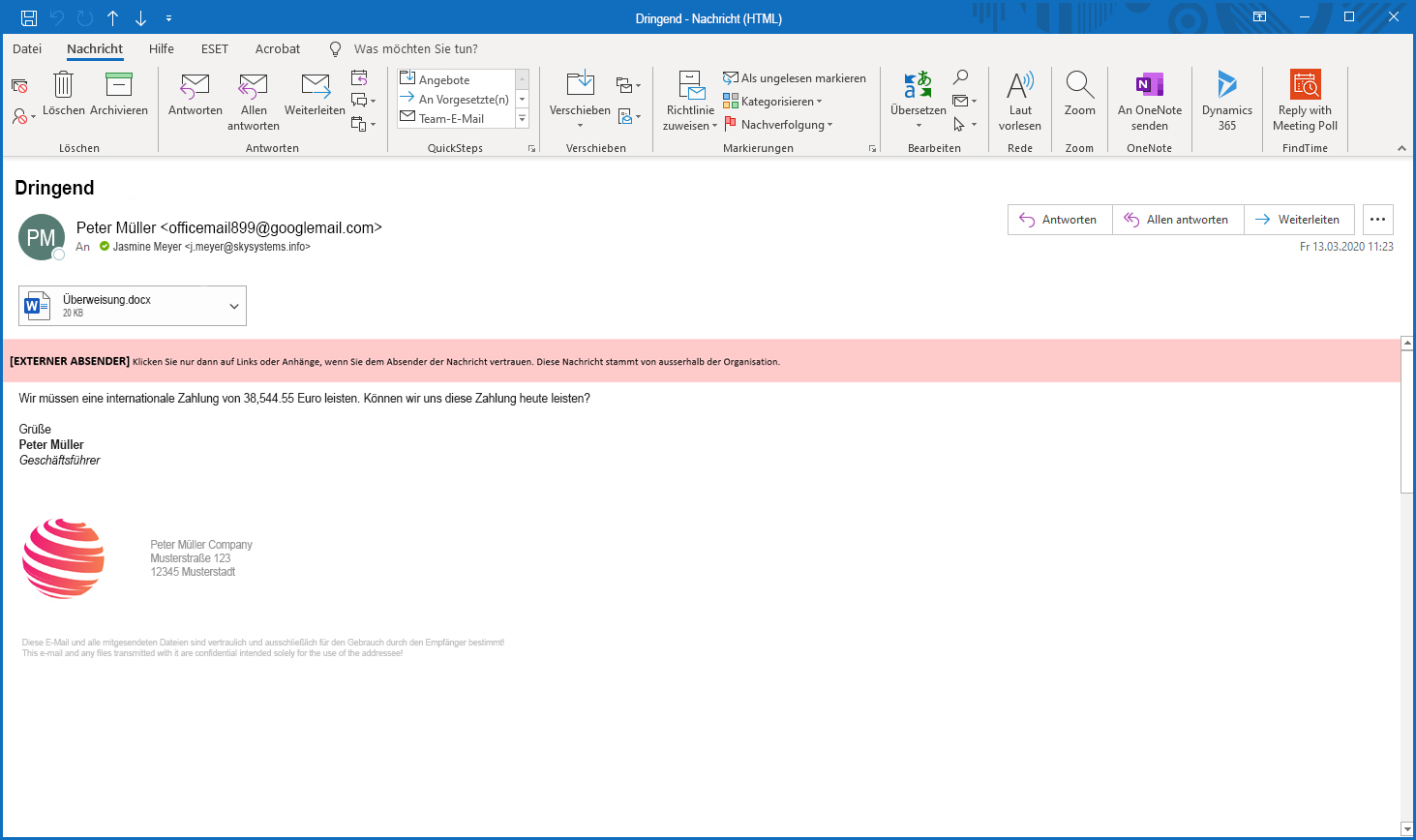Open the move rules dropdown icon
The image size is (1416, 840).
tap(628, 86)
